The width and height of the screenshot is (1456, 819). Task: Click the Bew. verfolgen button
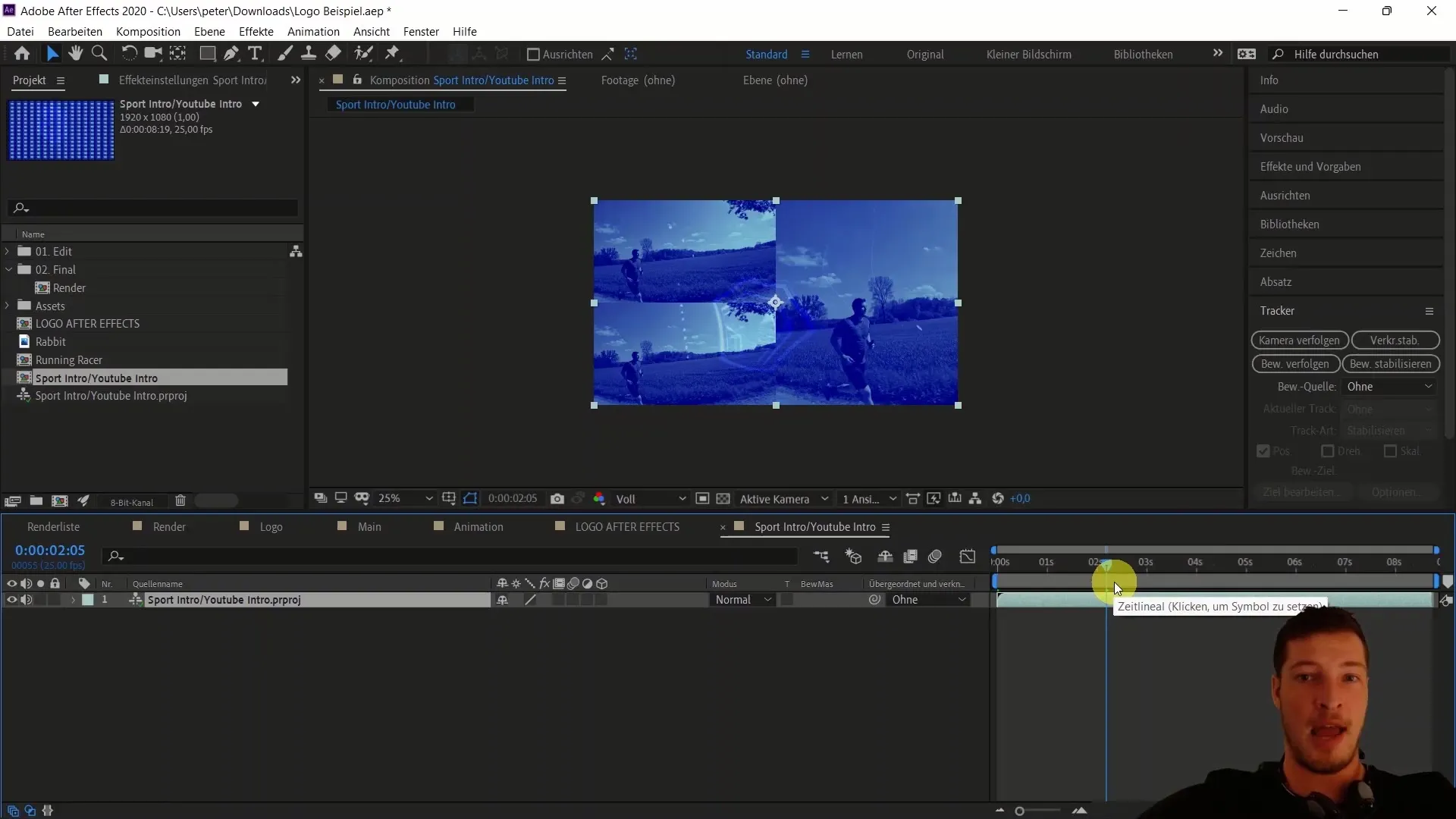click(1295, 364)
